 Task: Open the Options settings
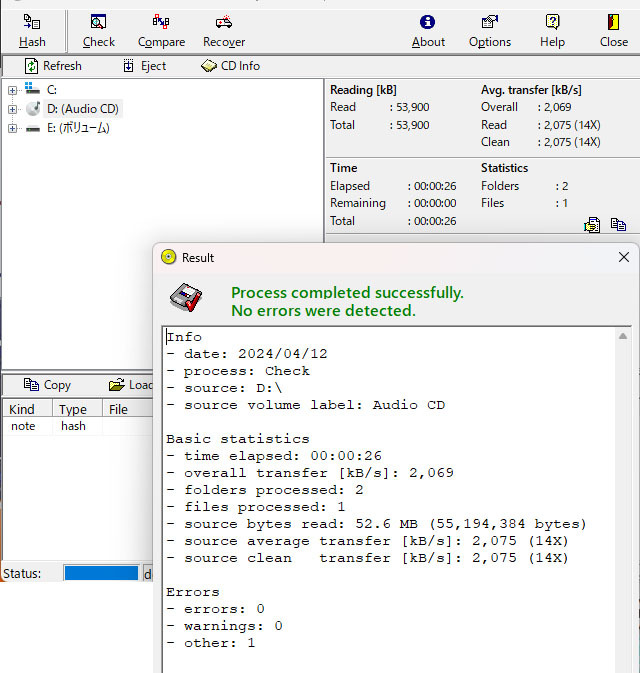(x=489, y=31)
